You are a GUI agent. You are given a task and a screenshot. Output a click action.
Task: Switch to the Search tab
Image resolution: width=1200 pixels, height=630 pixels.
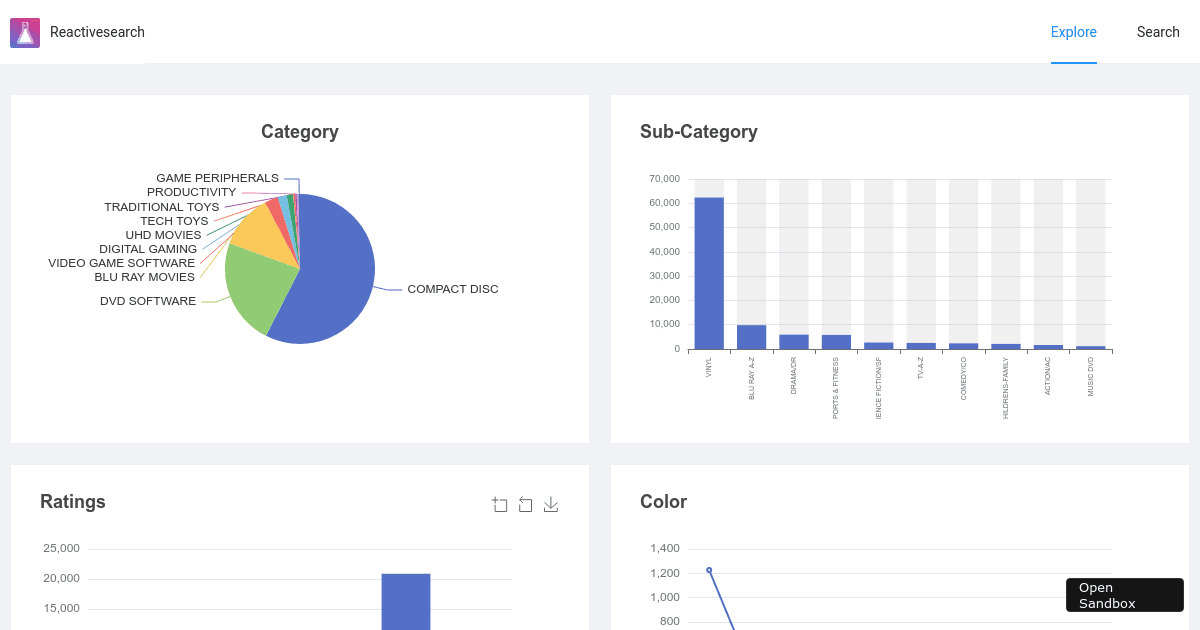[x=1158, y=31]
